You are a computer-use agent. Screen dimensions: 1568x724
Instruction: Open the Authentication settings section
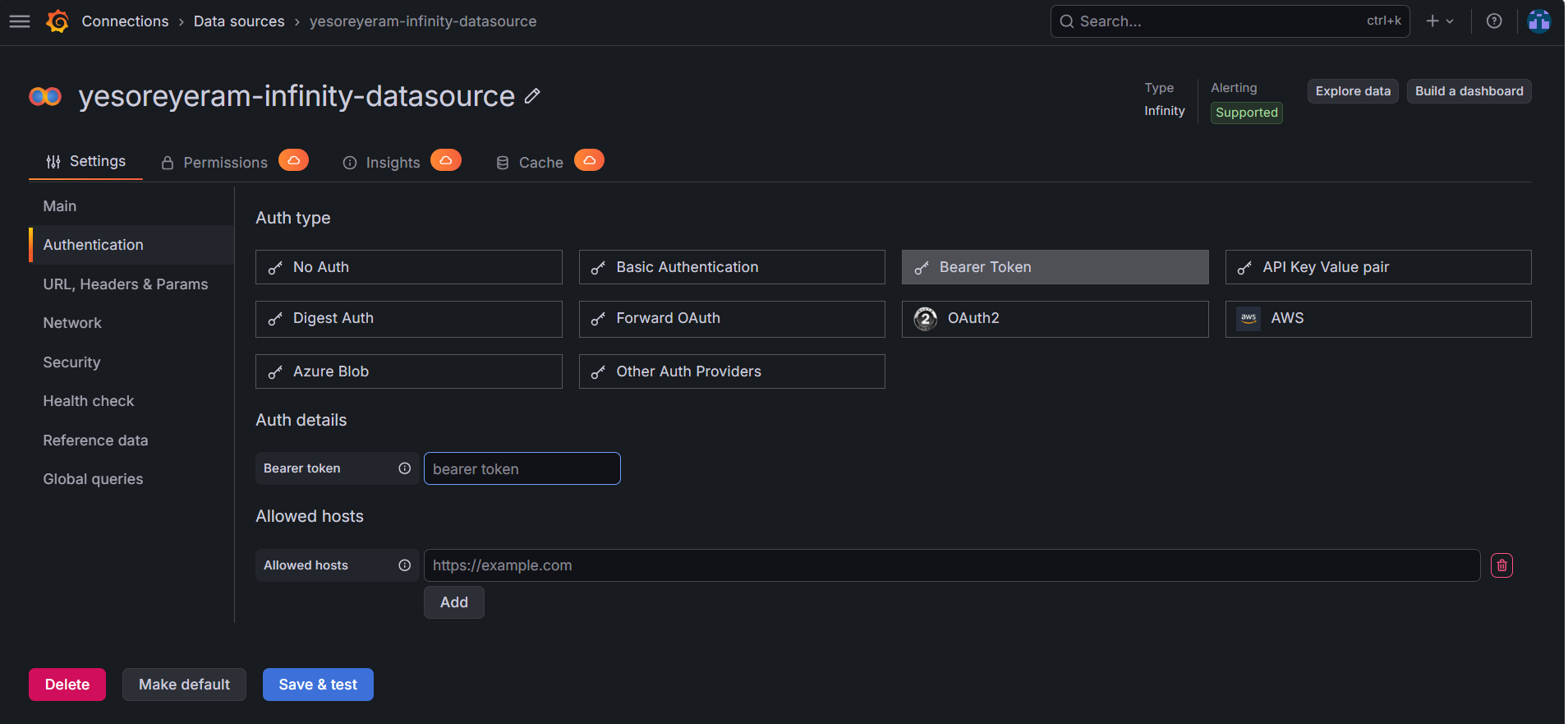[131, 245]
